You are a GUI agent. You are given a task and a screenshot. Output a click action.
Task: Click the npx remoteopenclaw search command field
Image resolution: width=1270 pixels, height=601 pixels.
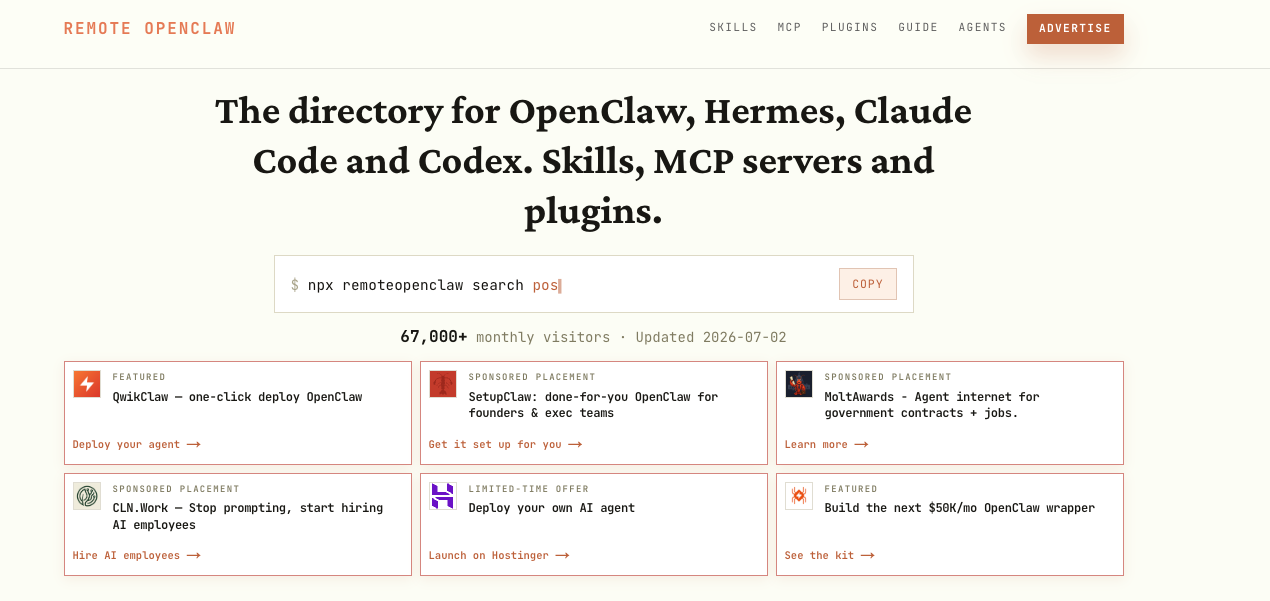594,284
